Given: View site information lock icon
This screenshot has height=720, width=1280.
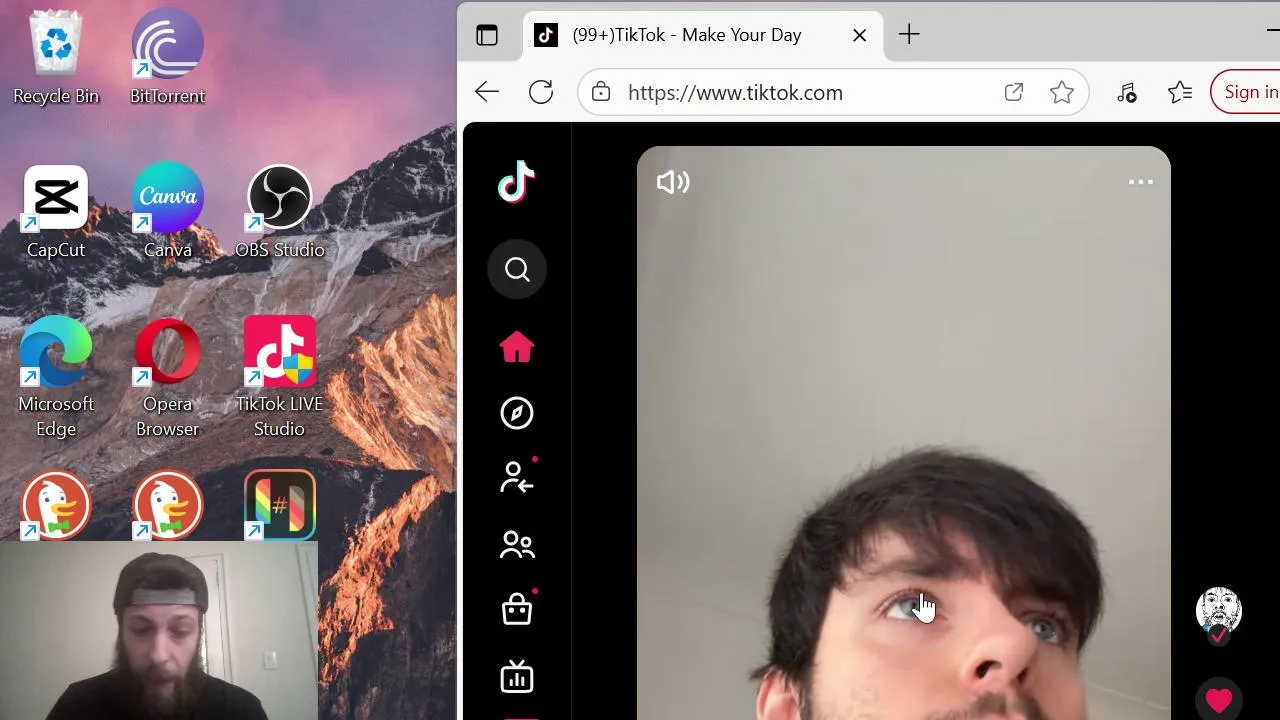Looking at the screenshot, I should pyautogui.click(x=601, y=93).
